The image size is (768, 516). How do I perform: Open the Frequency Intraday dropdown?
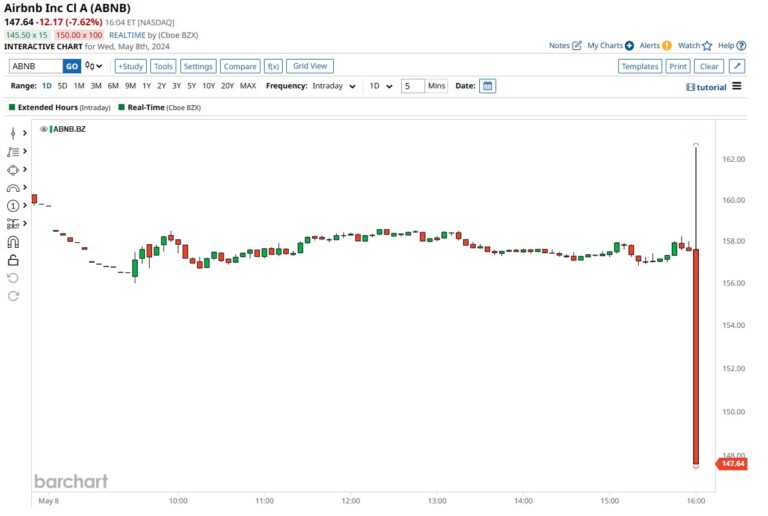[x=334, y=86]
